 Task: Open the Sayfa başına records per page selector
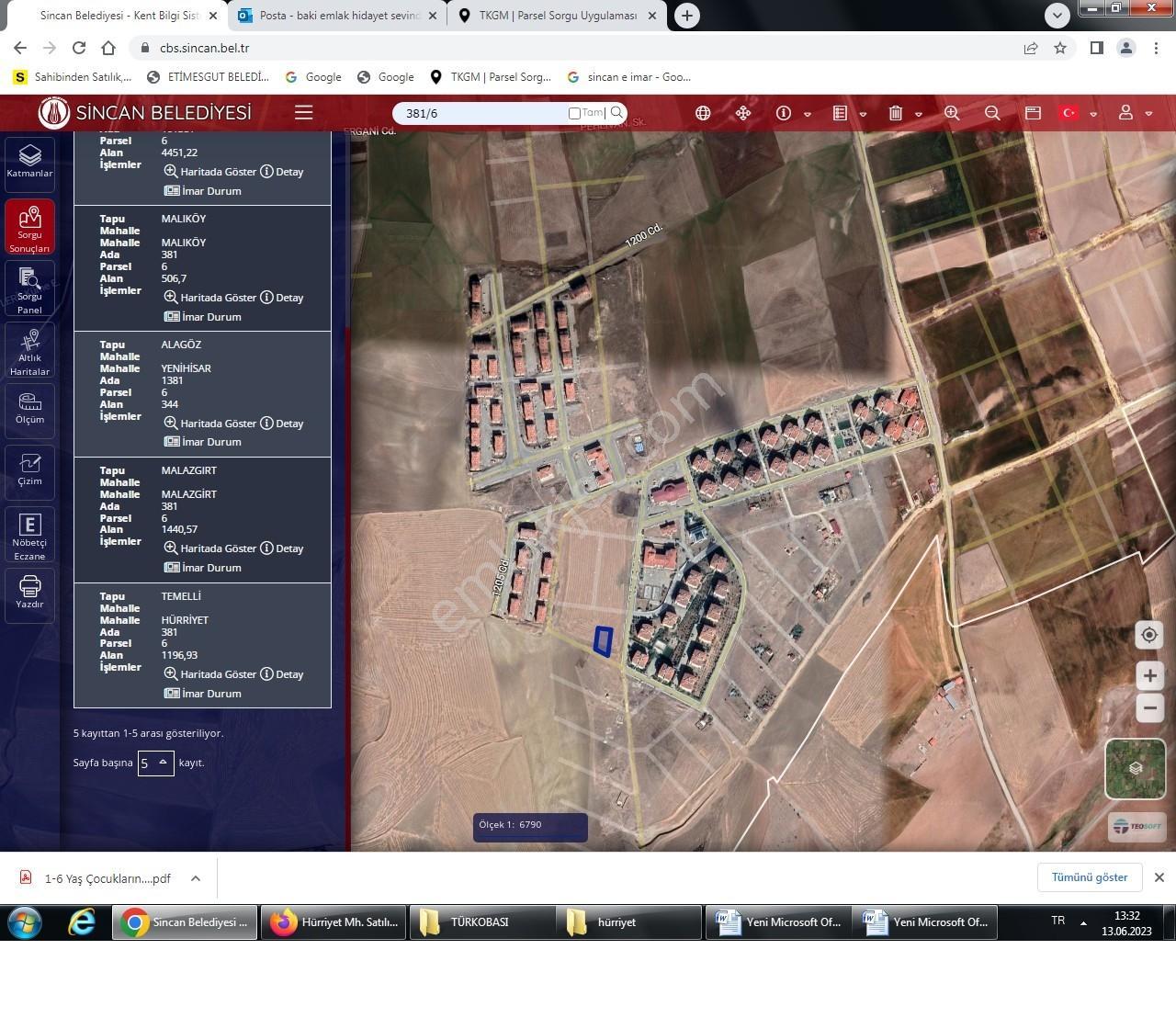(155, 763)
